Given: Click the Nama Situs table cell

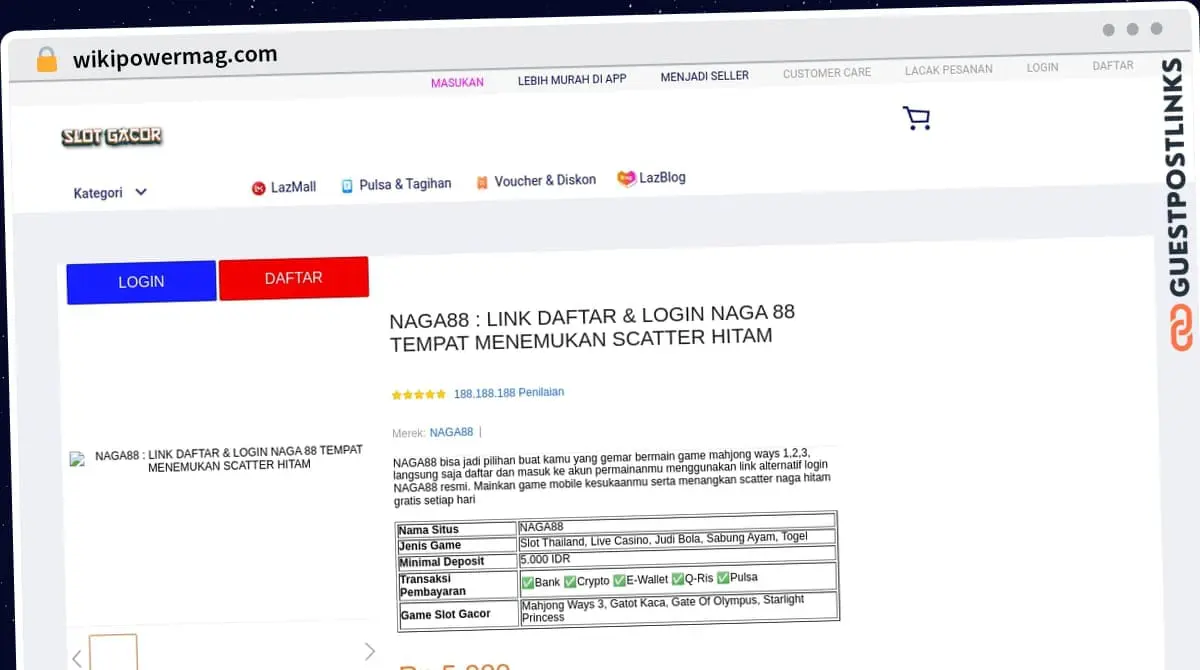Looking at the screenshot, I should (457, 530).
